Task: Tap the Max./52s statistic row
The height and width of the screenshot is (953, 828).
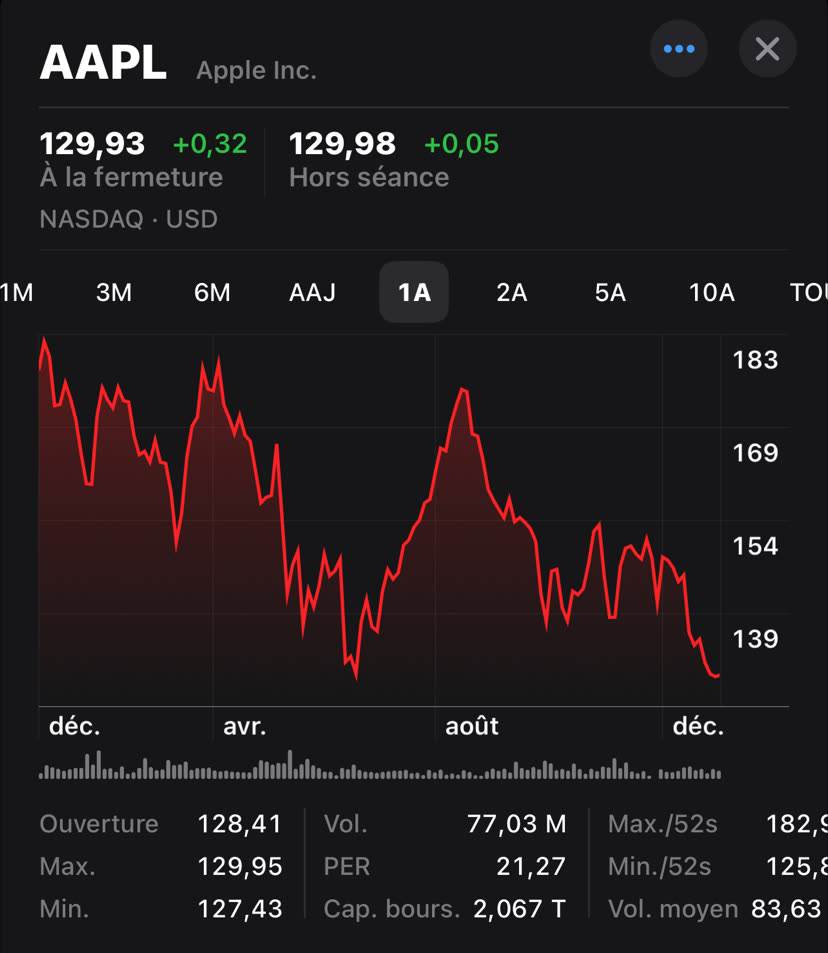Action: (715, 823)
